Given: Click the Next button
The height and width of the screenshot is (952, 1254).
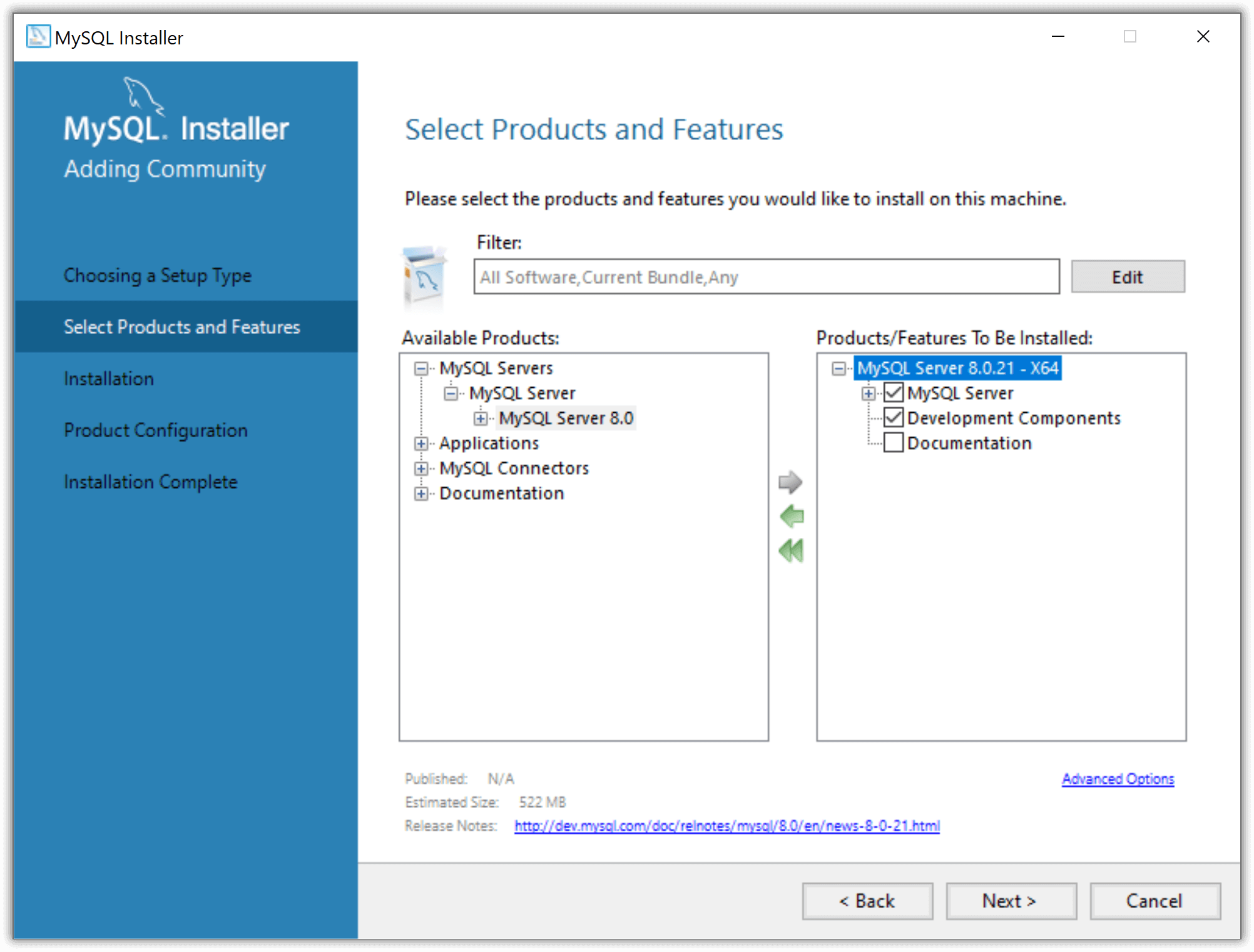Looking at the screenshot, I should (1011, 901).
